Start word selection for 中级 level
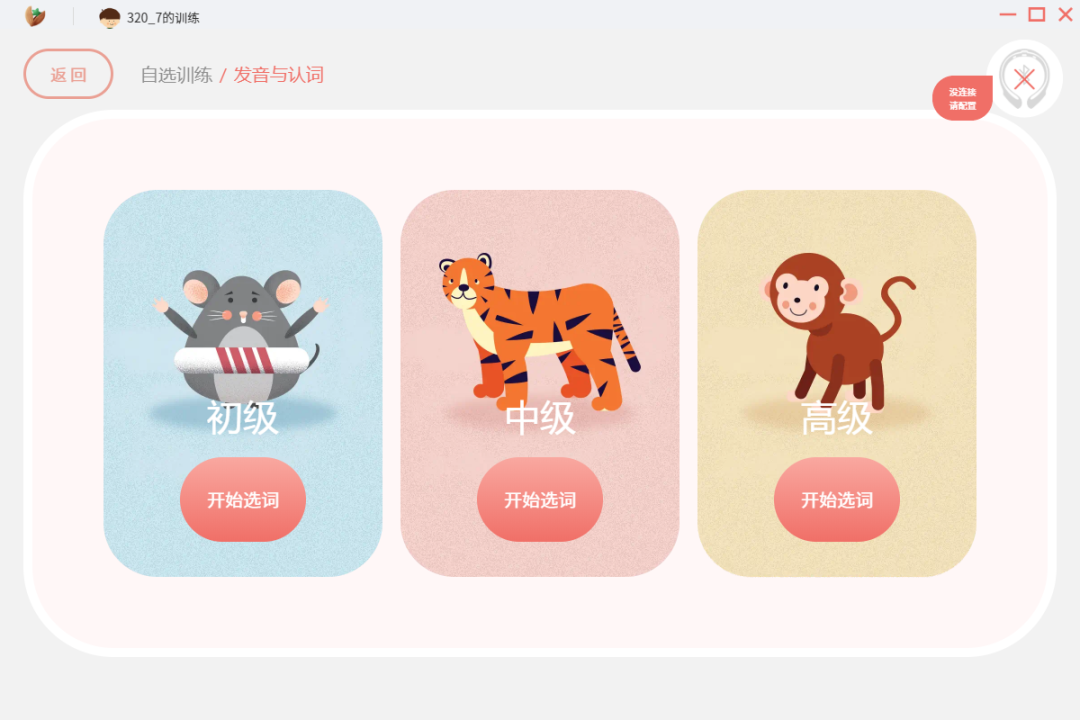1080x720 pixels. 539,500
